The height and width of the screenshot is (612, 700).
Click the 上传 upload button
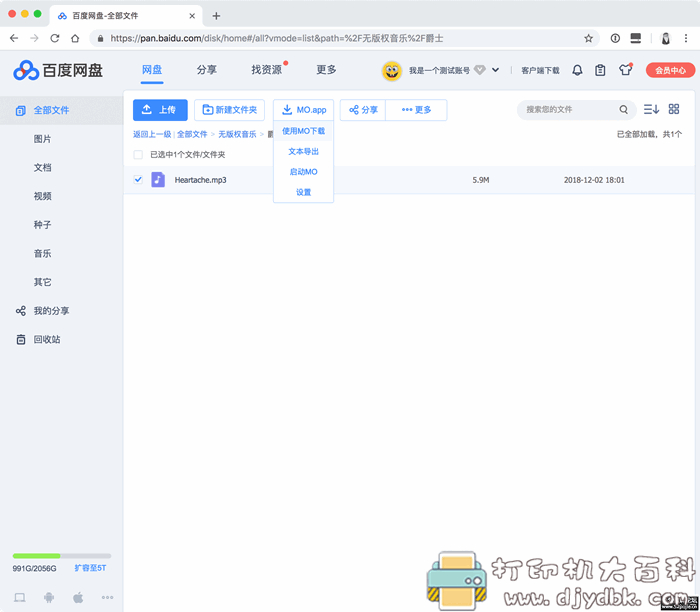160,110
